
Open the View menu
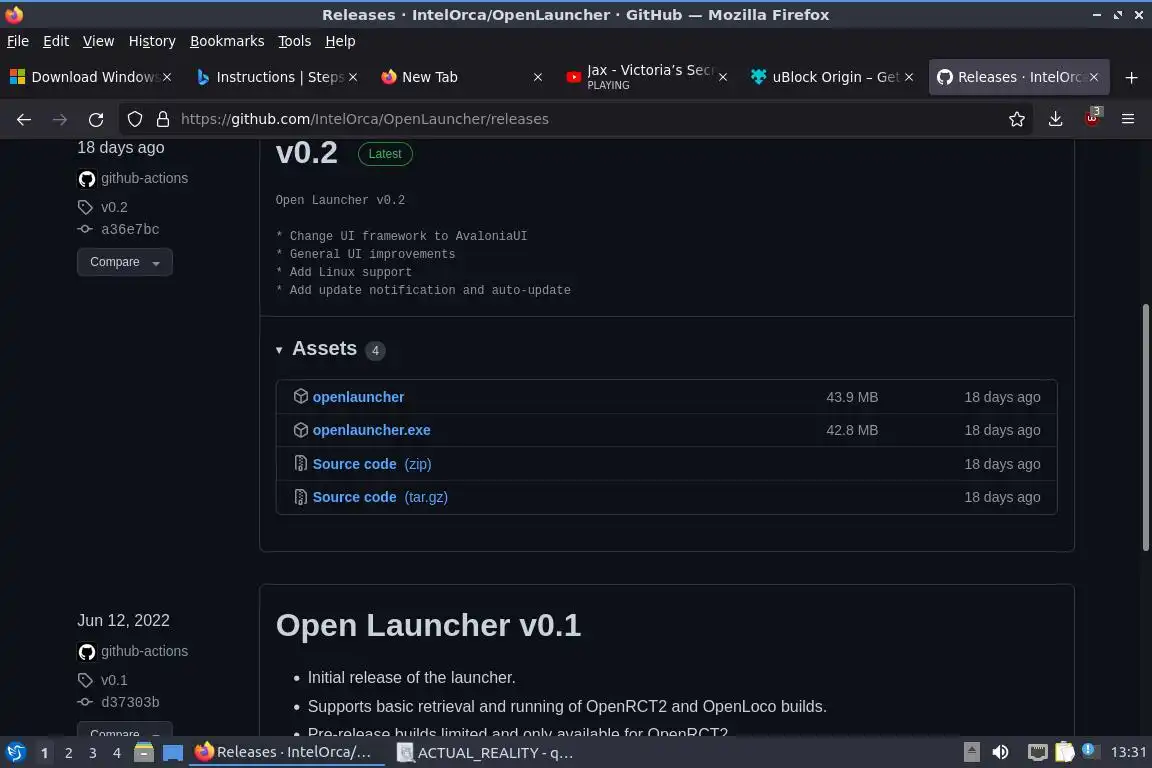coord(98,41)
